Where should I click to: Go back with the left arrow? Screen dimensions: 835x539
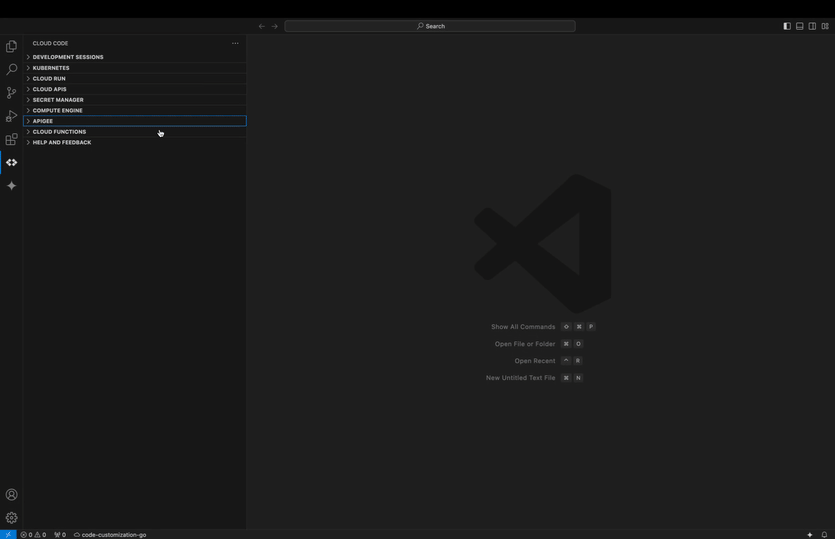point(261,26)
